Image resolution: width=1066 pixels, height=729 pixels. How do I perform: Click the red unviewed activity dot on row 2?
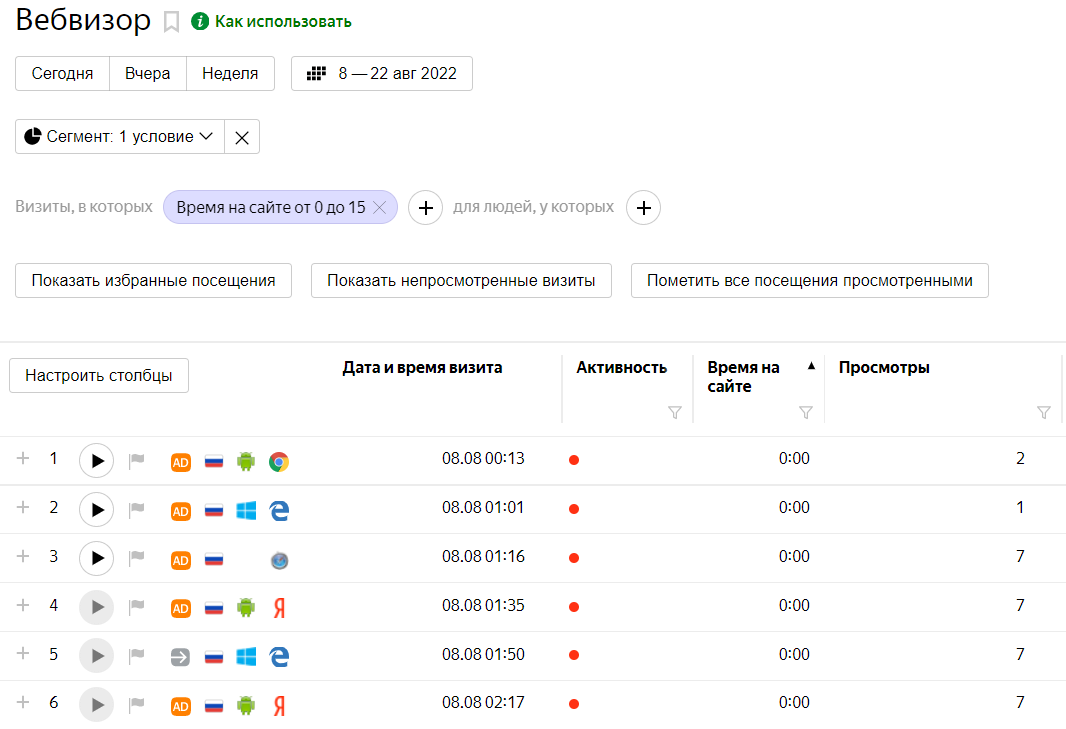coord(574,508)
